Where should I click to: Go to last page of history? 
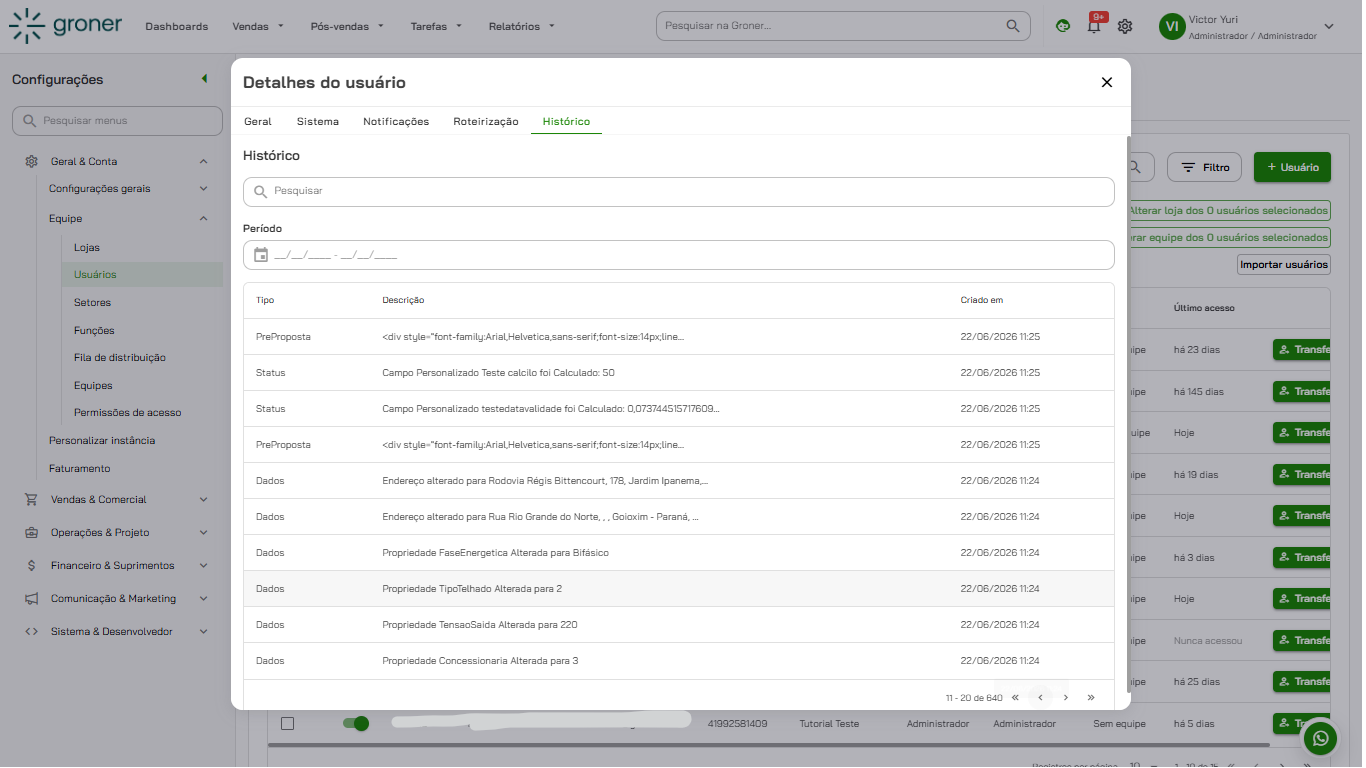click(x=1091, y=697)
